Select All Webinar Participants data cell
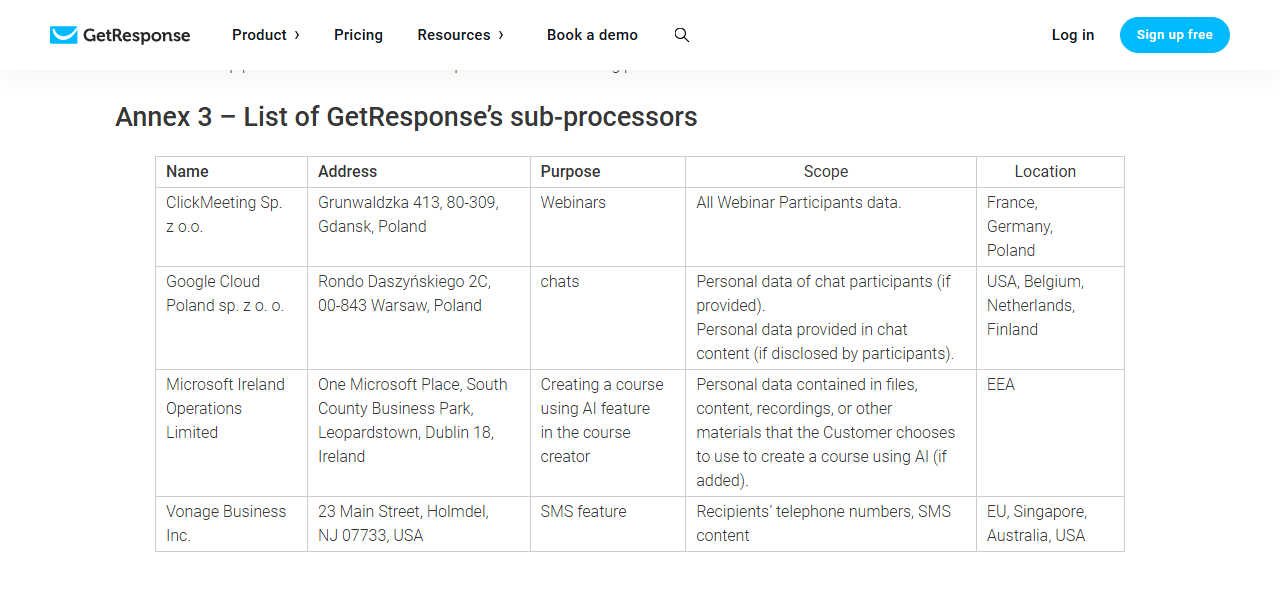This screenshot has height=600, width=1280. click(831, 227)
